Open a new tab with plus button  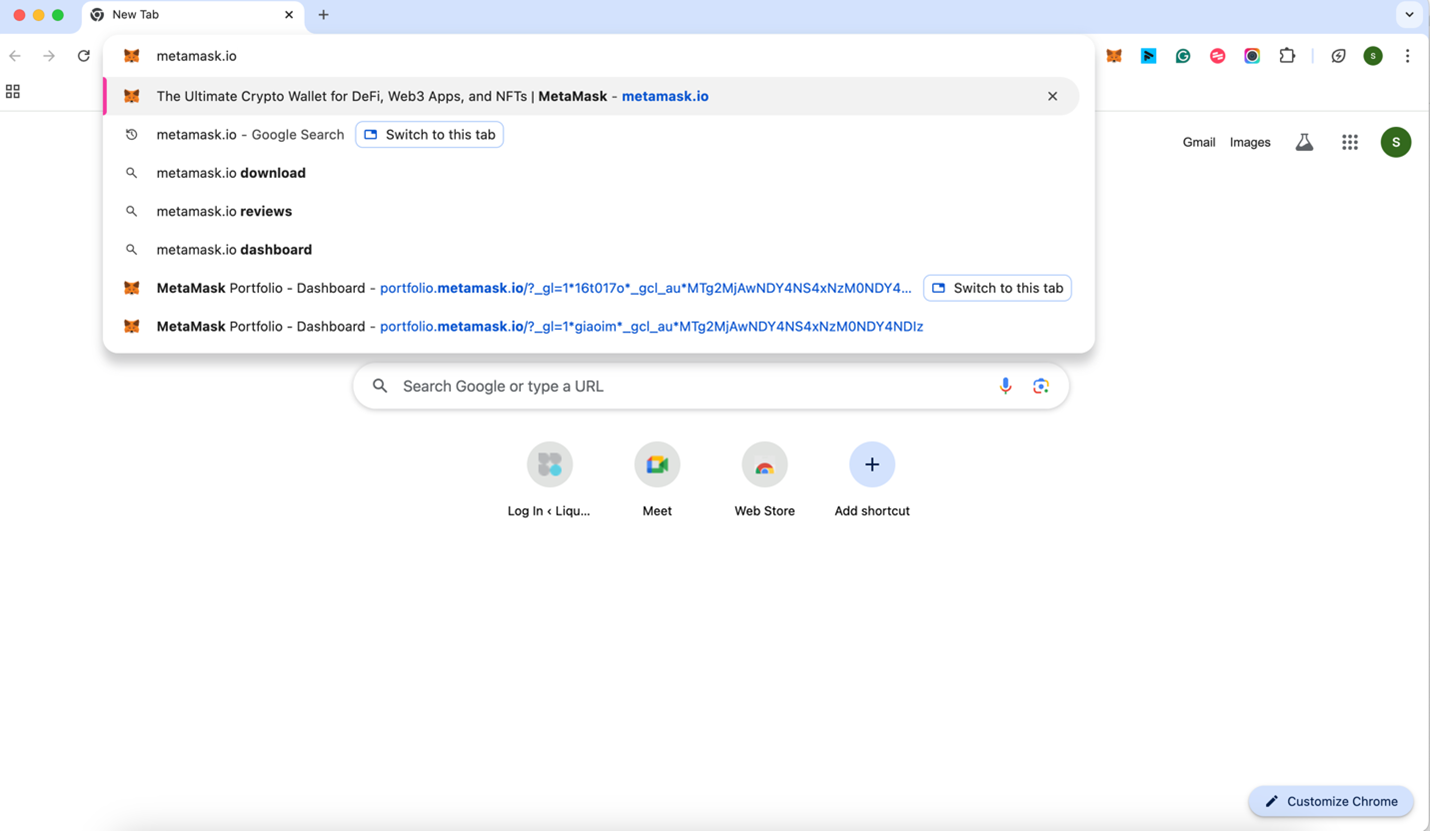point(323,15)
